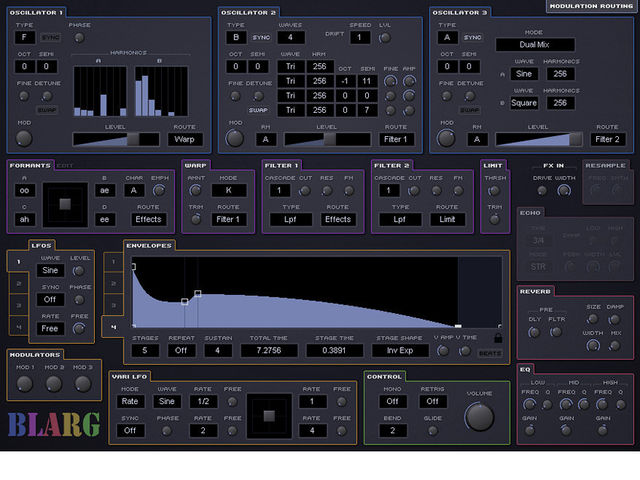The height and width of the screenshot is (480, 640).
Task: Click the Control Volume knob
Action: pos(479,417)
